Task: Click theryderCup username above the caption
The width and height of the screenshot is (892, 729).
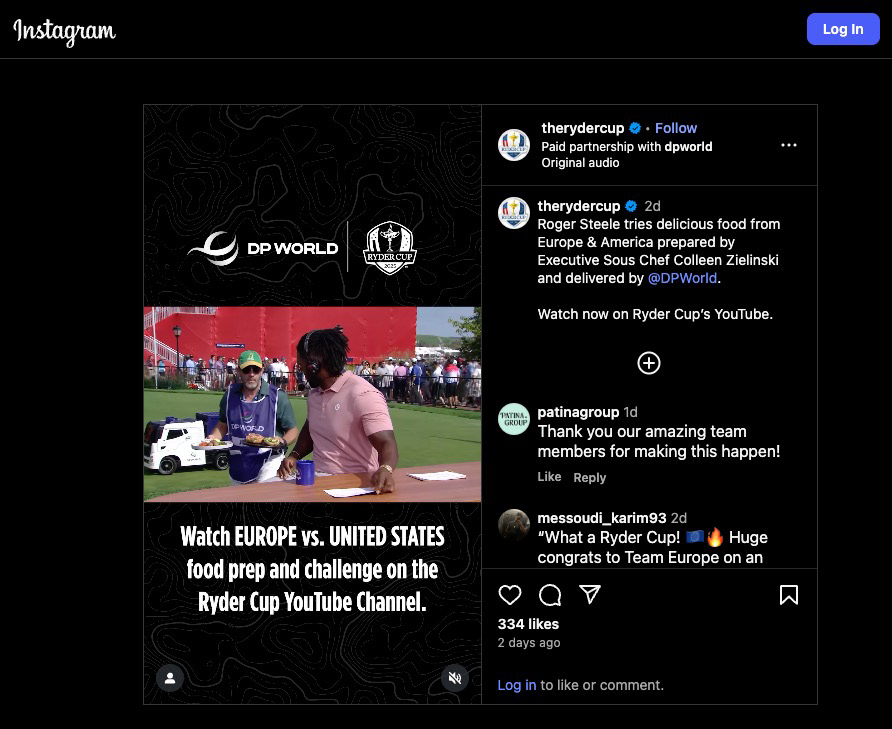Action: click(579, 206)
